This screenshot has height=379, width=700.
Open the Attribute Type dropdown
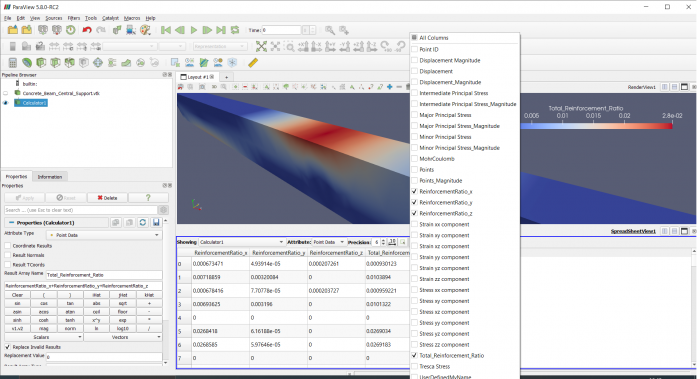(x=104, y=235)
